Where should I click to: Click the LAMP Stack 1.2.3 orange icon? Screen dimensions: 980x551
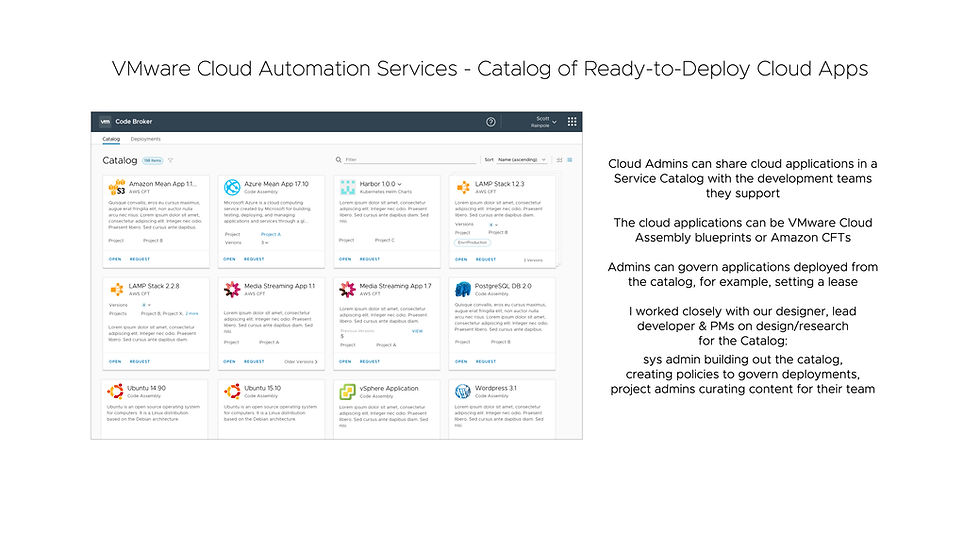pyautogui.click(x=463, y=187)
